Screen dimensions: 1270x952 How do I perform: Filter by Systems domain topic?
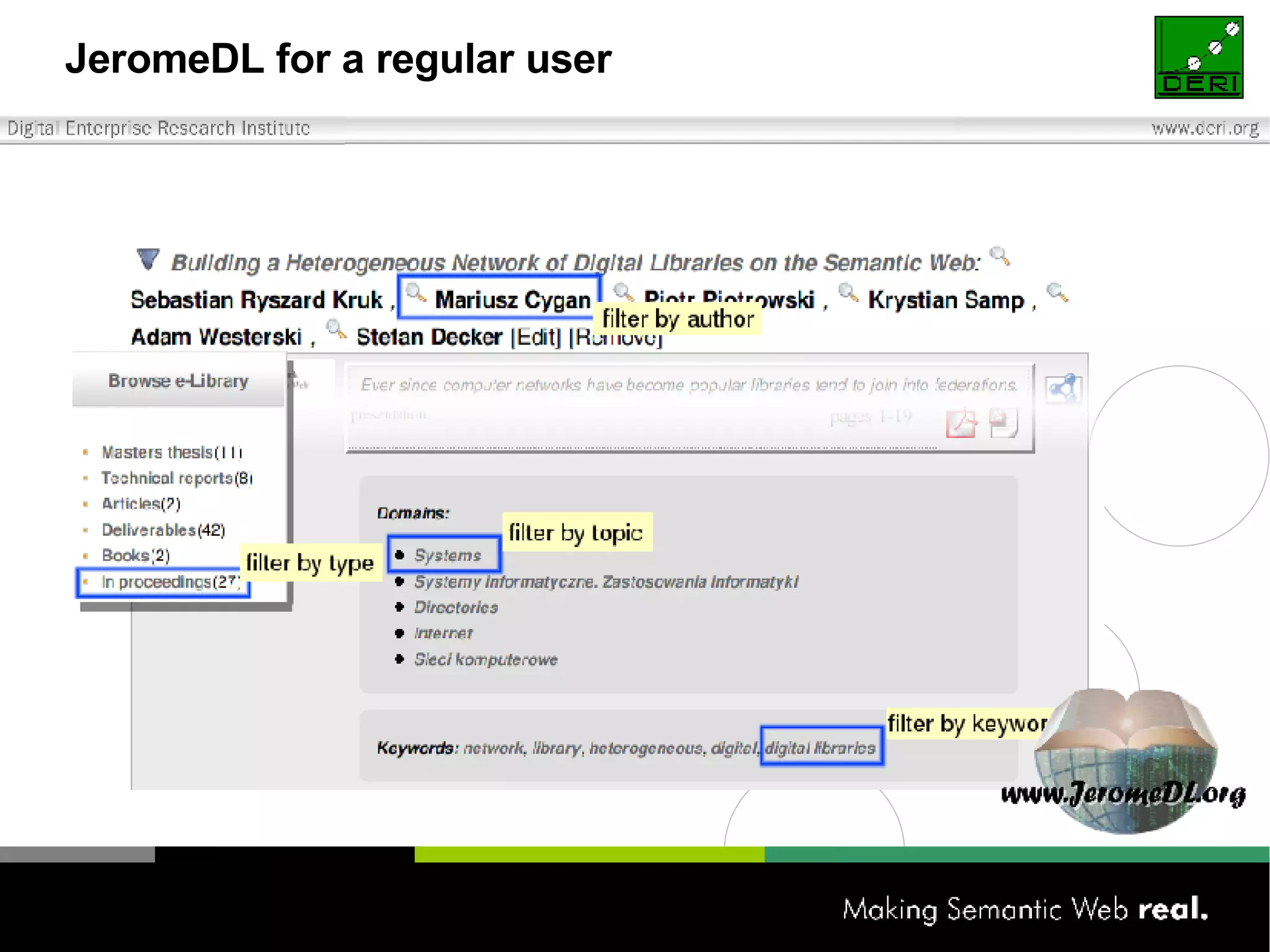(447, 555)
